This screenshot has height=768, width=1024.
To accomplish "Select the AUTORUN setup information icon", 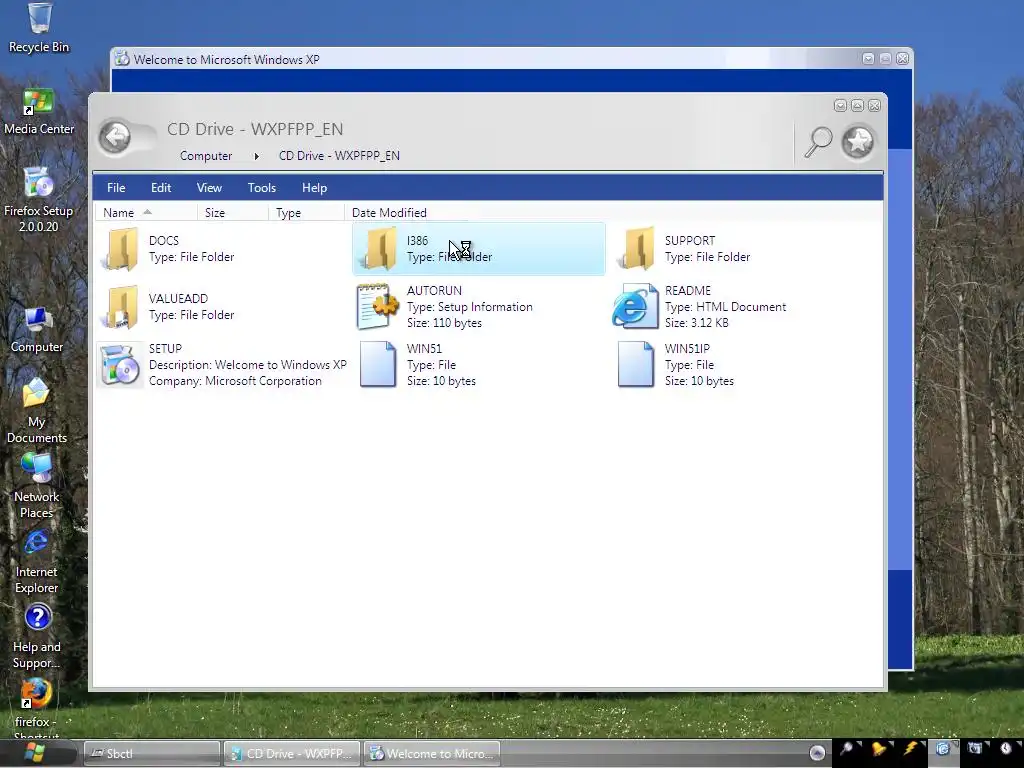I will (x=377, y=306).
